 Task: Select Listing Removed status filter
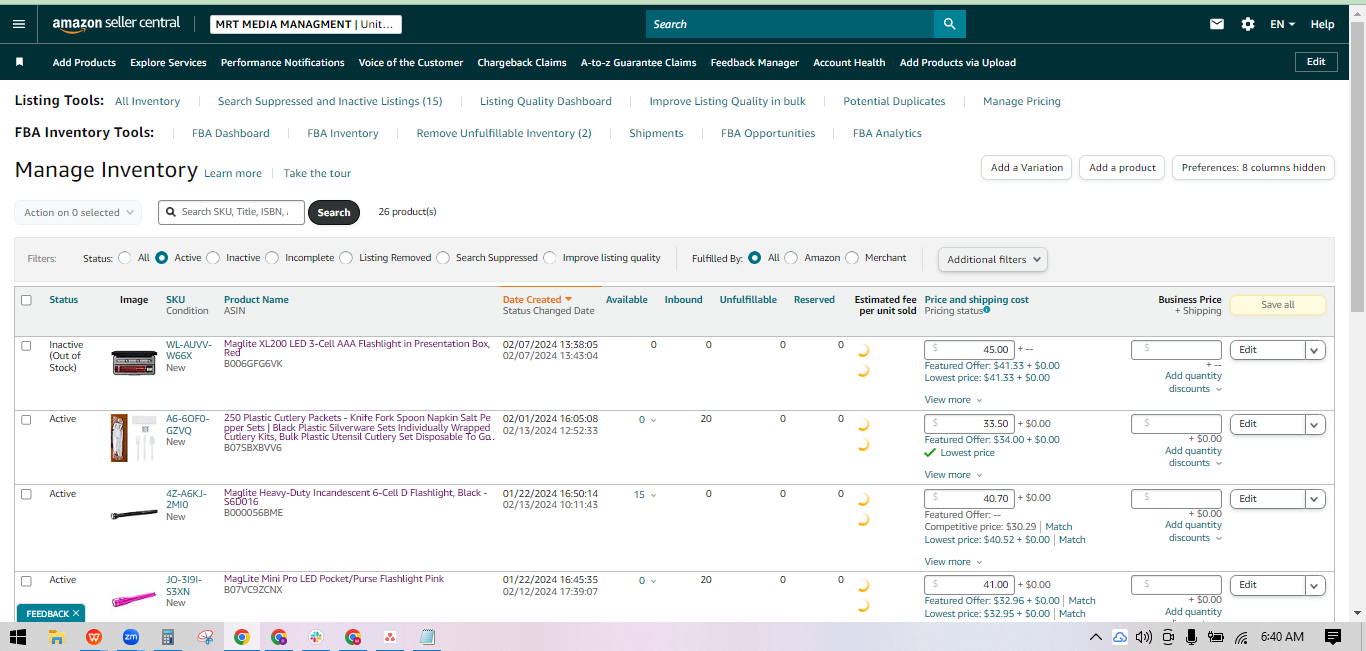346,258
